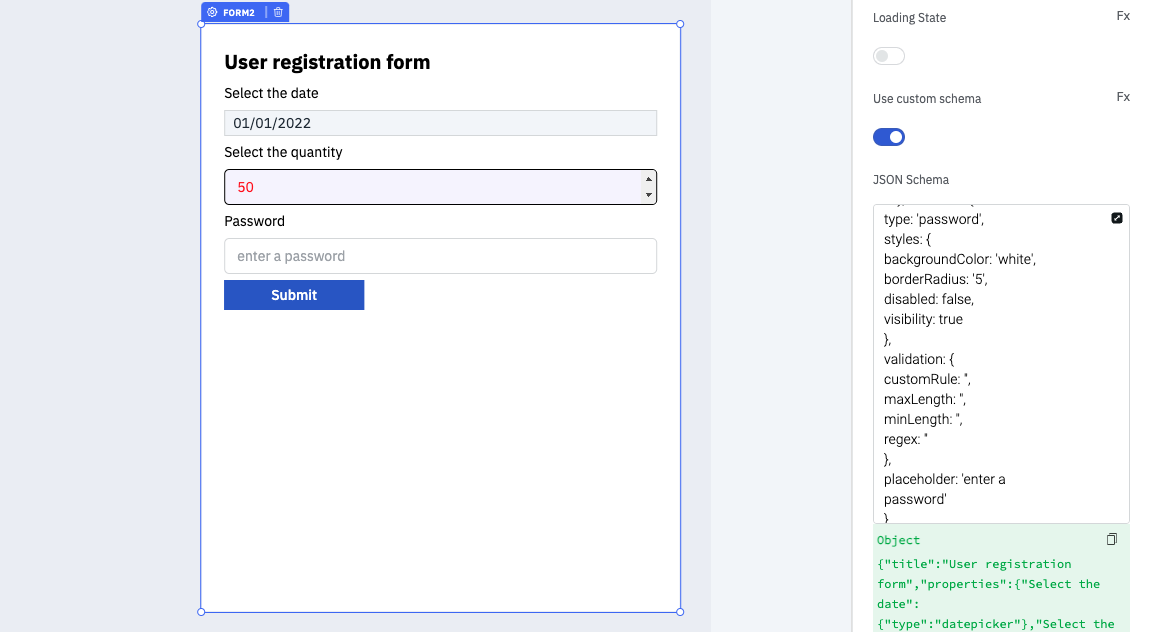The height and width of the screenshot is (632, 1150).
Task: Open the JSON Schema editor popout icon
Action: click(1117, 218)
